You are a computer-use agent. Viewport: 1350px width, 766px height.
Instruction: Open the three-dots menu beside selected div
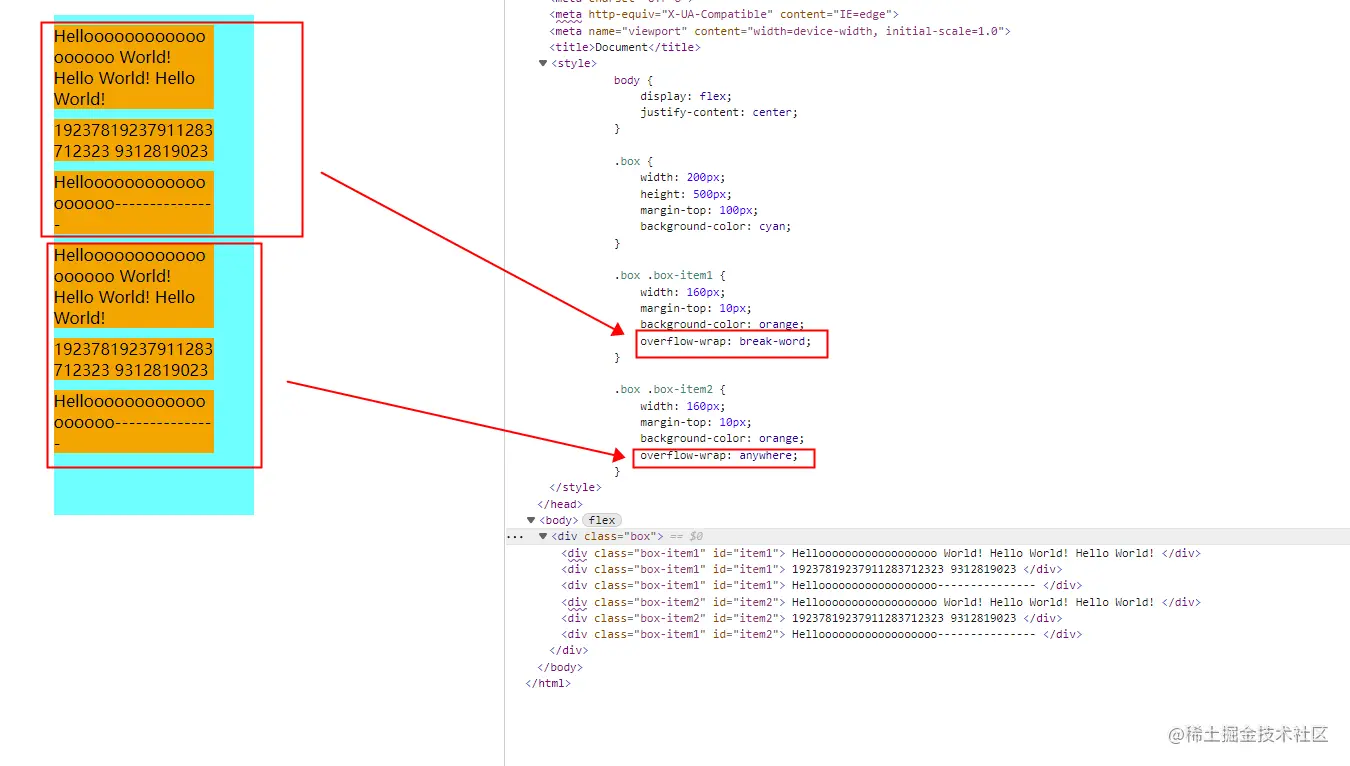tap(514, 536)
